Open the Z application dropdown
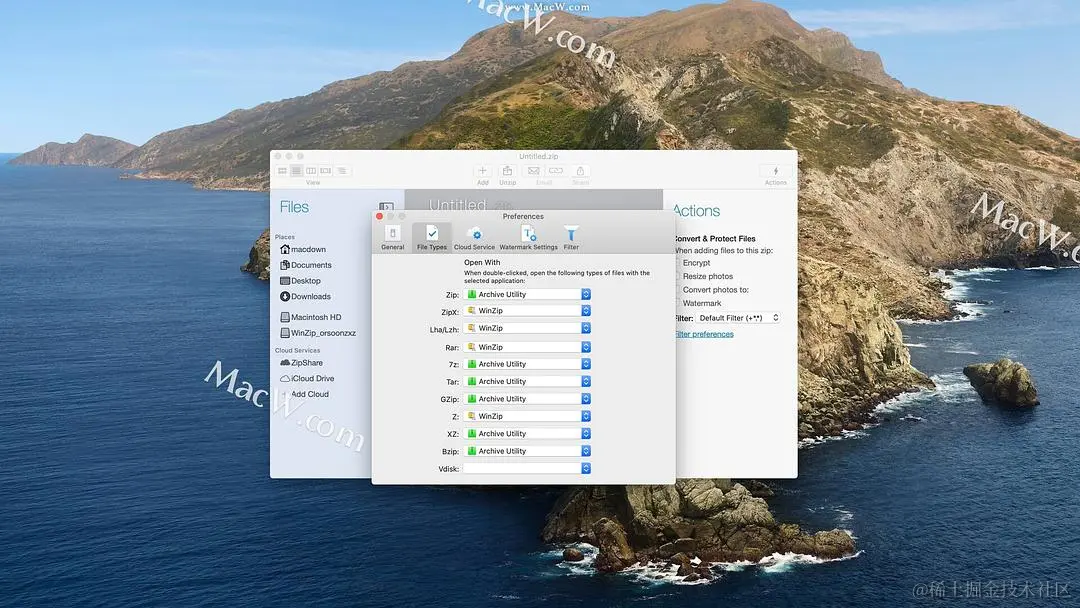 (x=527, y=417)
